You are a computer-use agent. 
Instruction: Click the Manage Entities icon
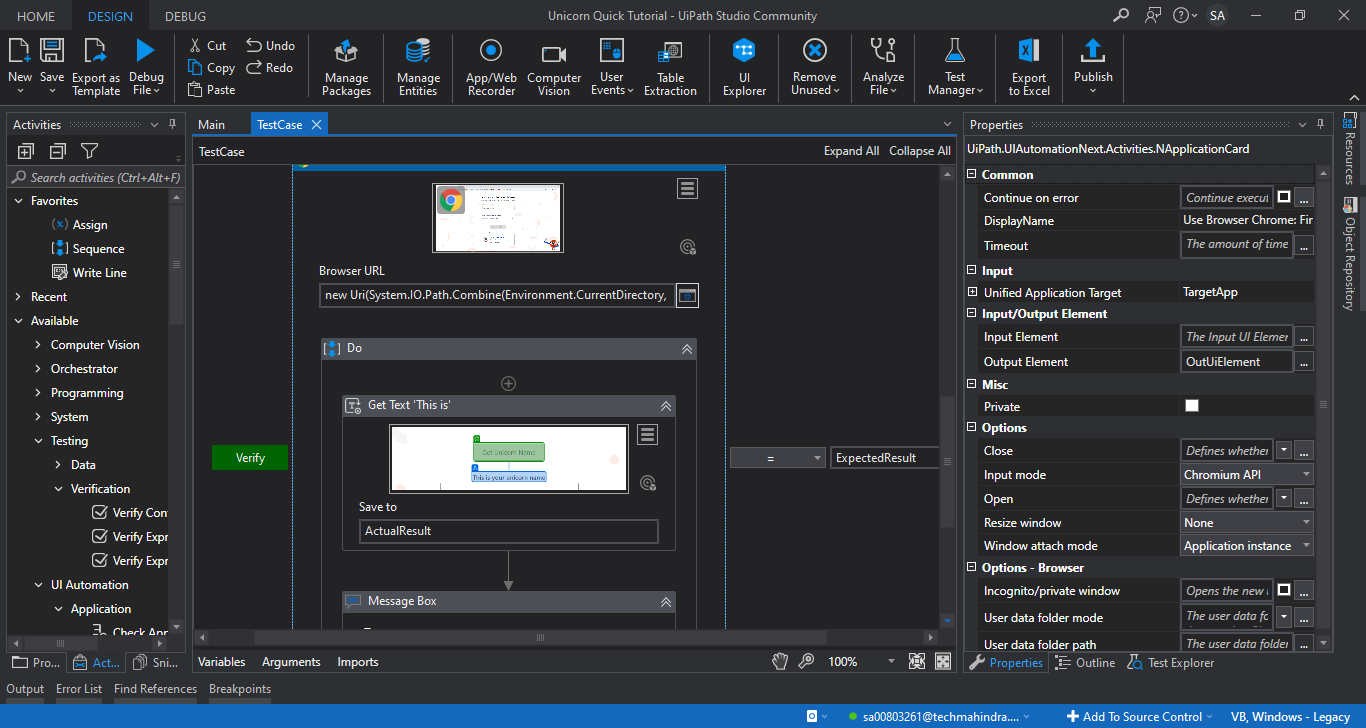pos(418,67)
